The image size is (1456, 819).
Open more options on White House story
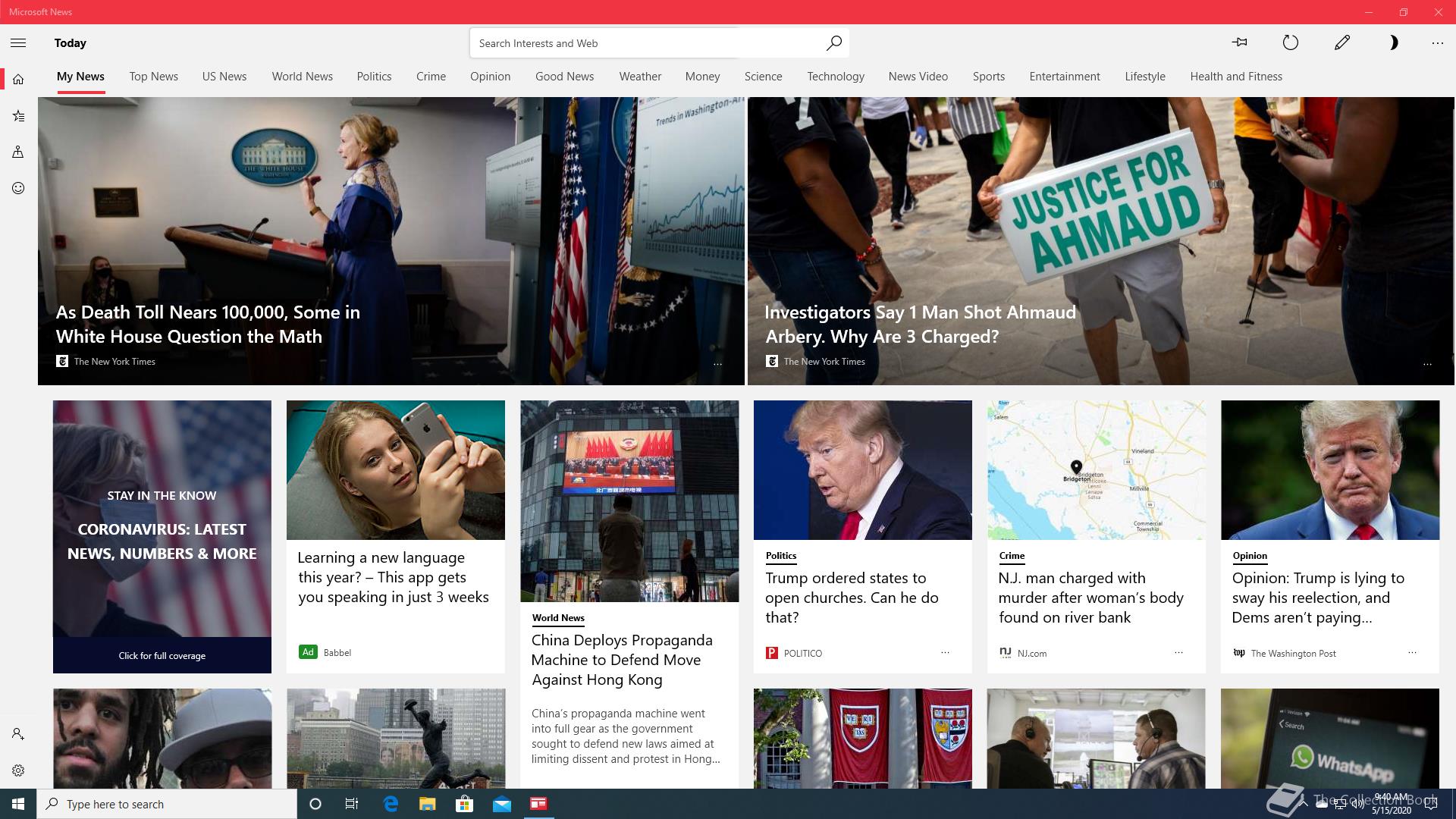[717, 364]
